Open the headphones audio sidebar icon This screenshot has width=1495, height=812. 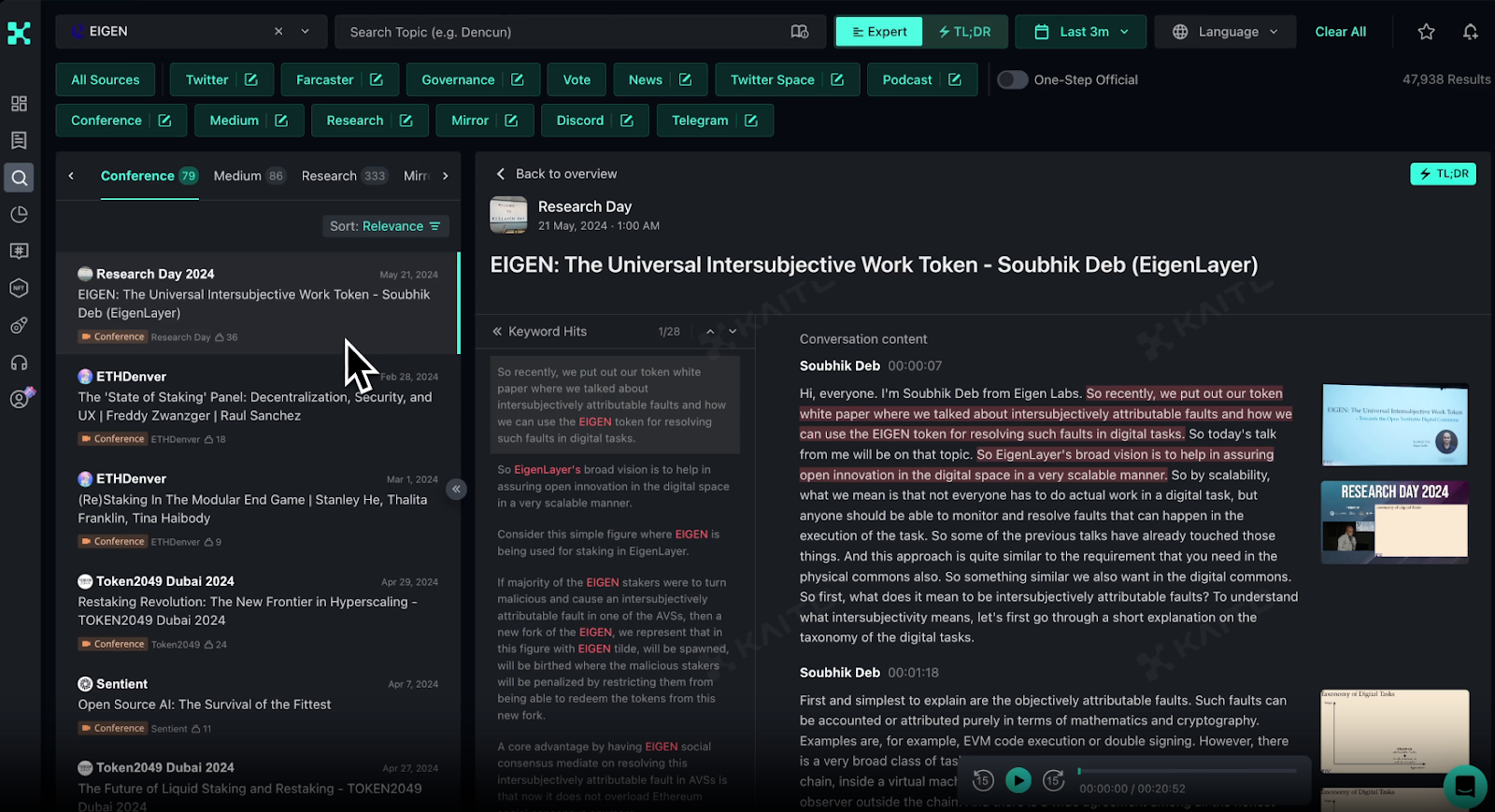click(19, 363)
